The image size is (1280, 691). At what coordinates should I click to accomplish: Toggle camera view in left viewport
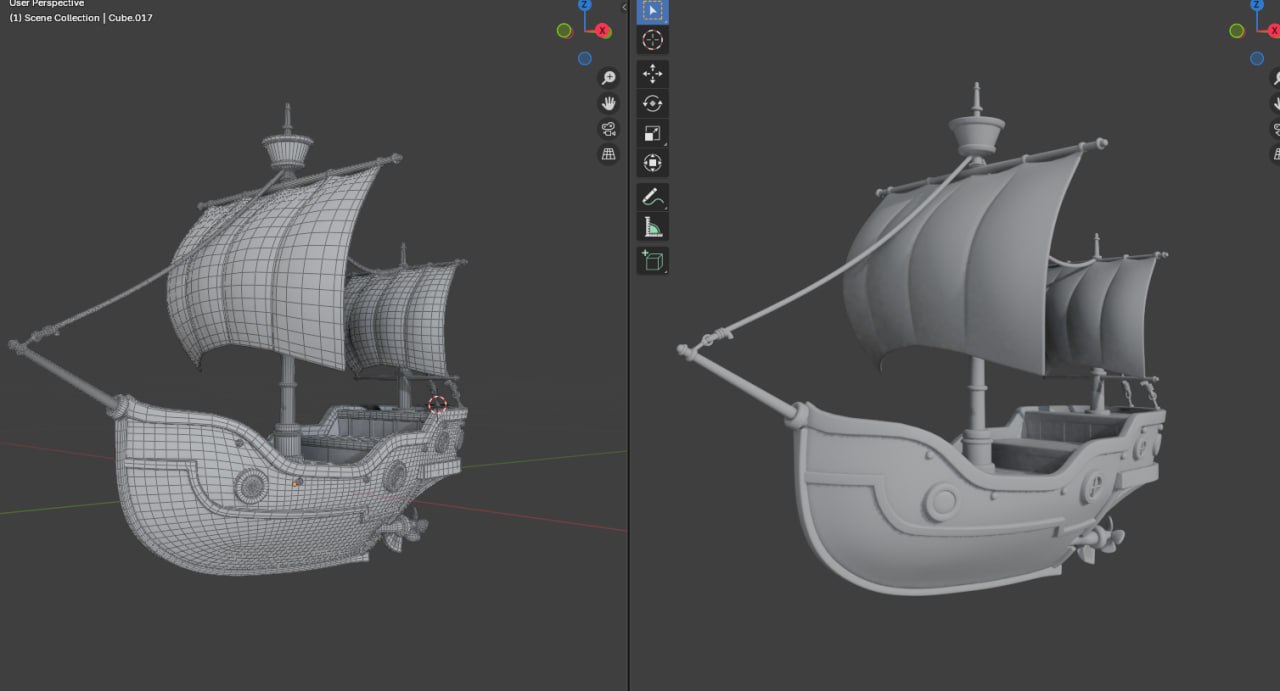click(608, 129)
